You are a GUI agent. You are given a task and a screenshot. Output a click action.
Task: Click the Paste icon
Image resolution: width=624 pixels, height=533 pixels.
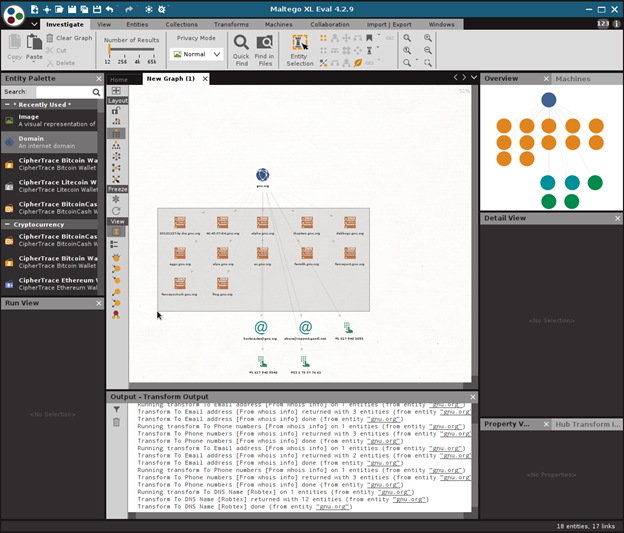click(34, 42)
